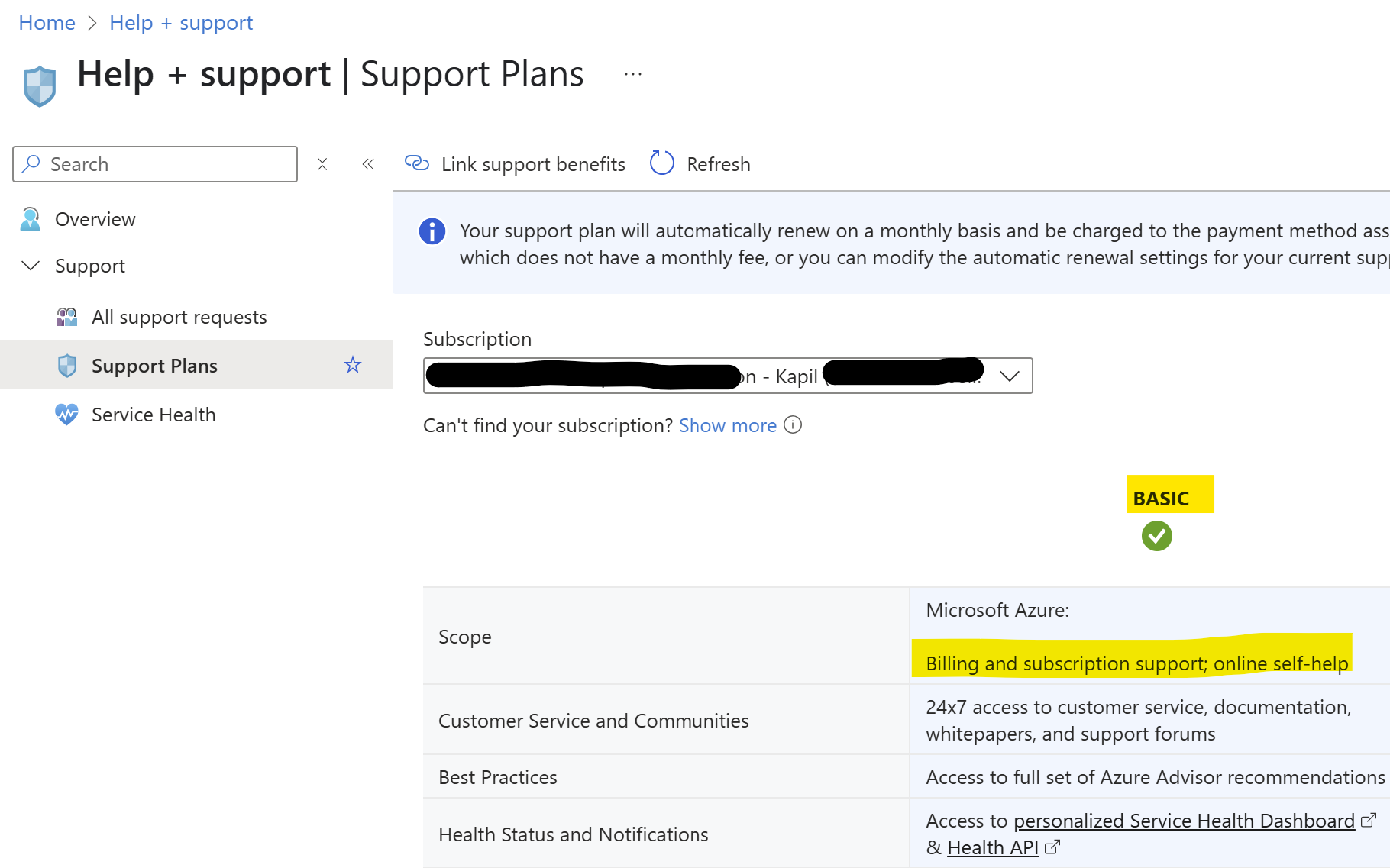Viewport: 1390px width, 868px height.
Task: Clear the search using the X icon
Action: [322, 163]
